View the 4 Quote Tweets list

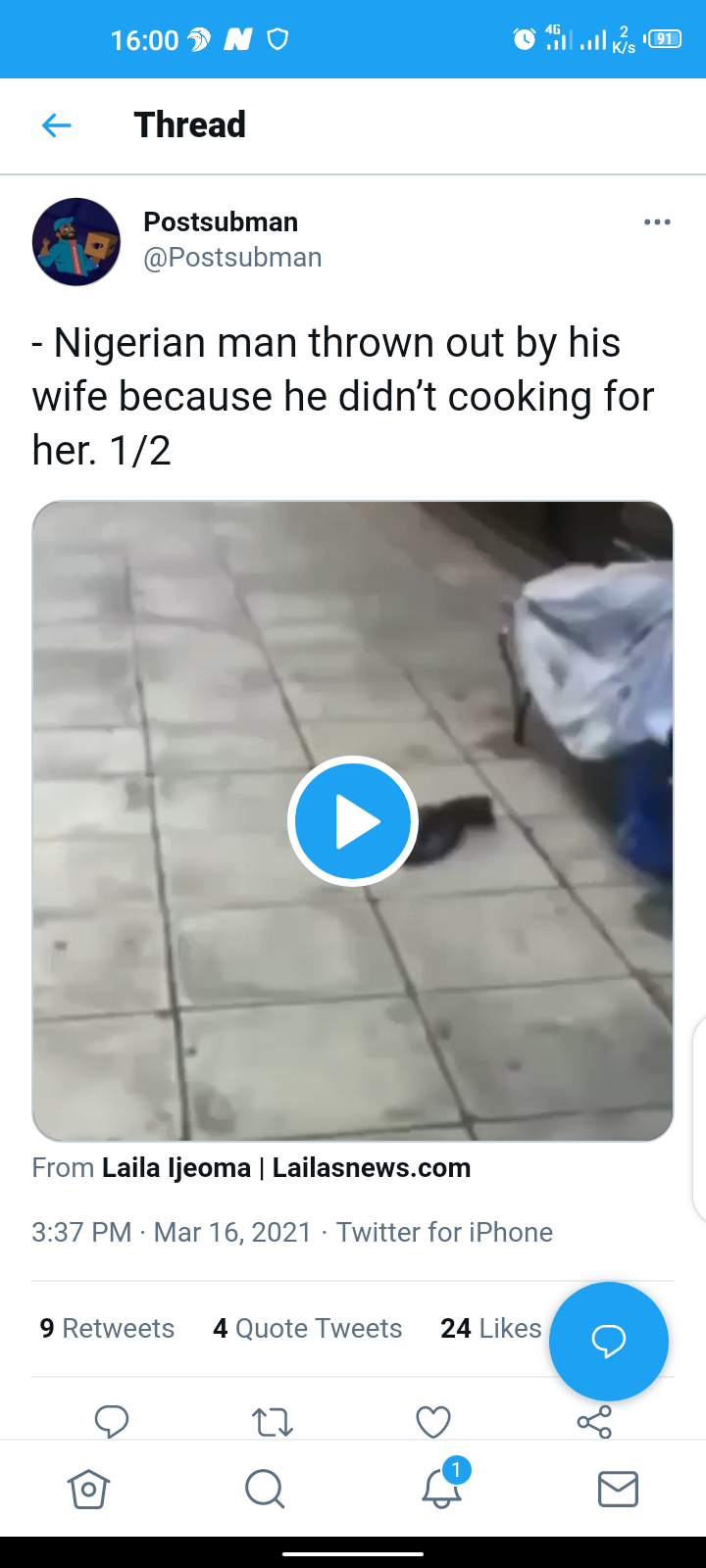(308, 1328)
